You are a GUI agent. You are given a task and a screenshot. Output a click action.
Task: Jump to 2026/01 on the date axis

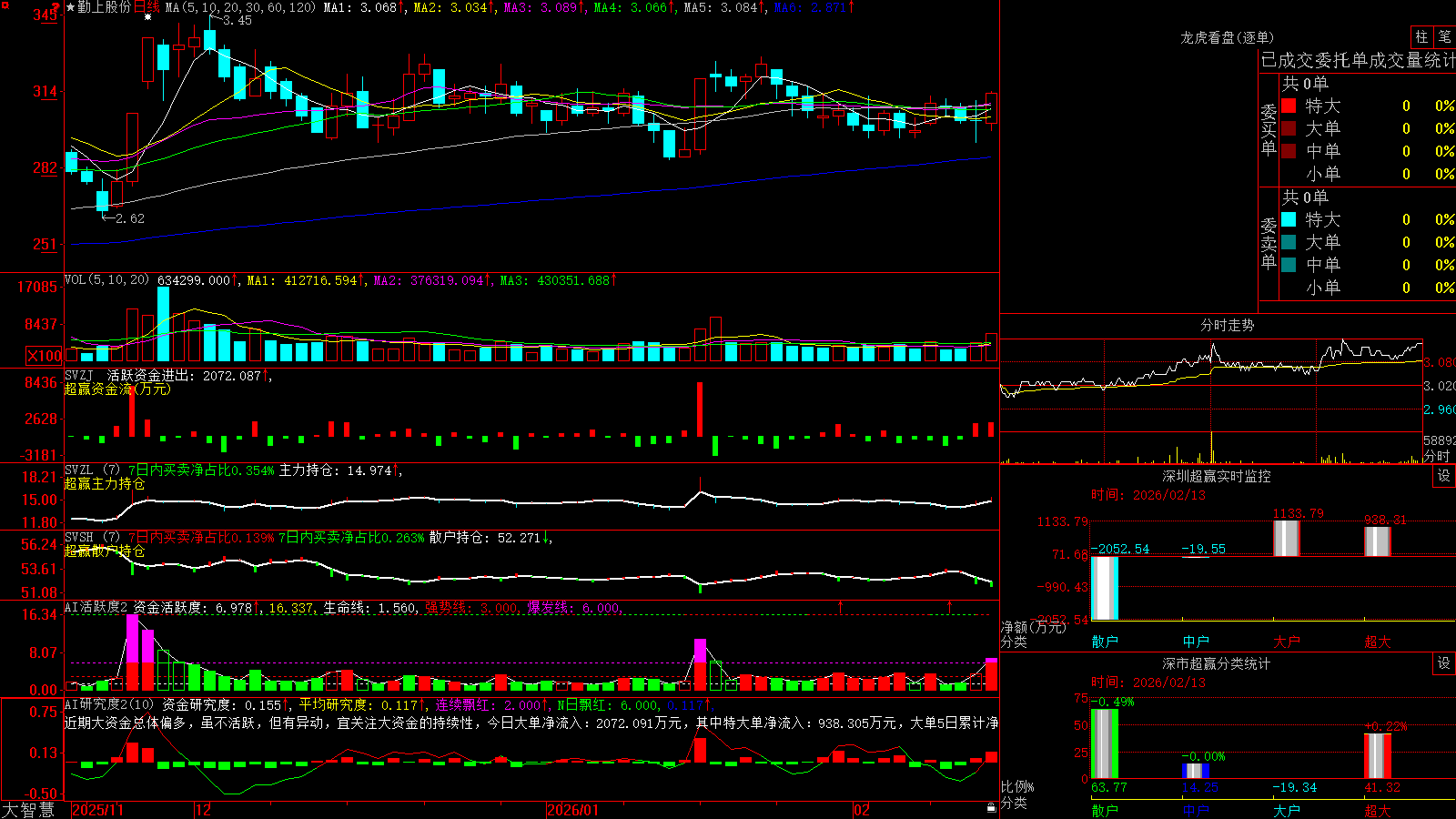(x=573, y=810)
